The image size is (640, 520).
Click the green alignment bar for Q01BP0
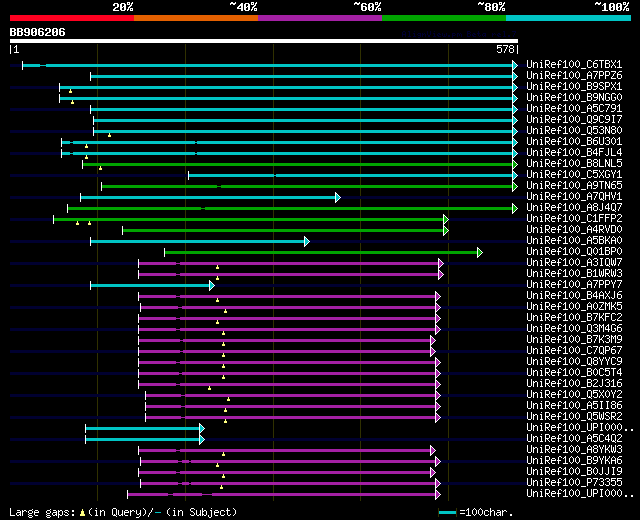pyautogui.click(x=321, y=253)
